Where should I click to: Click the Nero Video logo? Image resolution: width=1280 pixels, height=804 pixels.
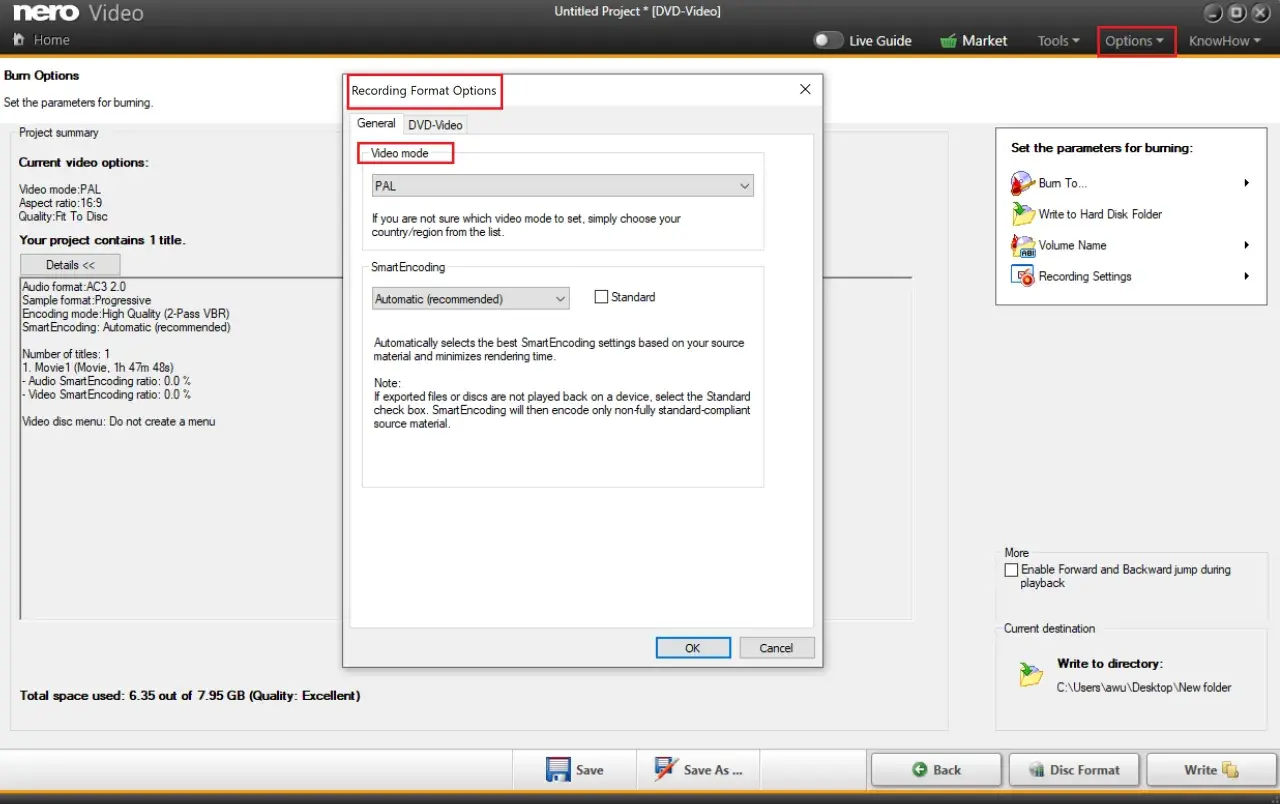(78, 13)
